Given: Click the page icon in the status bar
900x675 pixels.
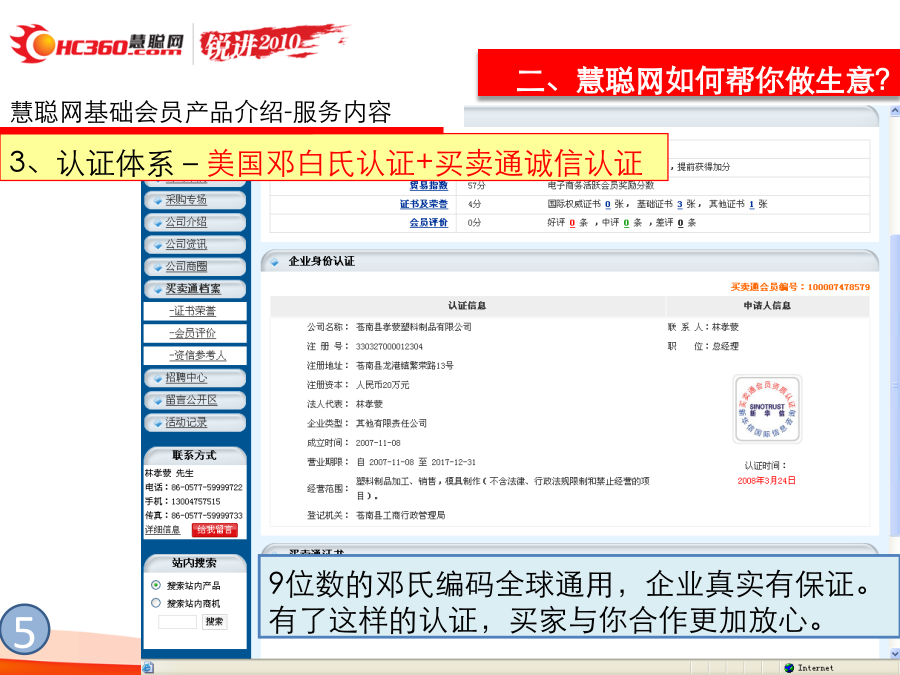Looking at the screenshot, I should click(148, 668).
